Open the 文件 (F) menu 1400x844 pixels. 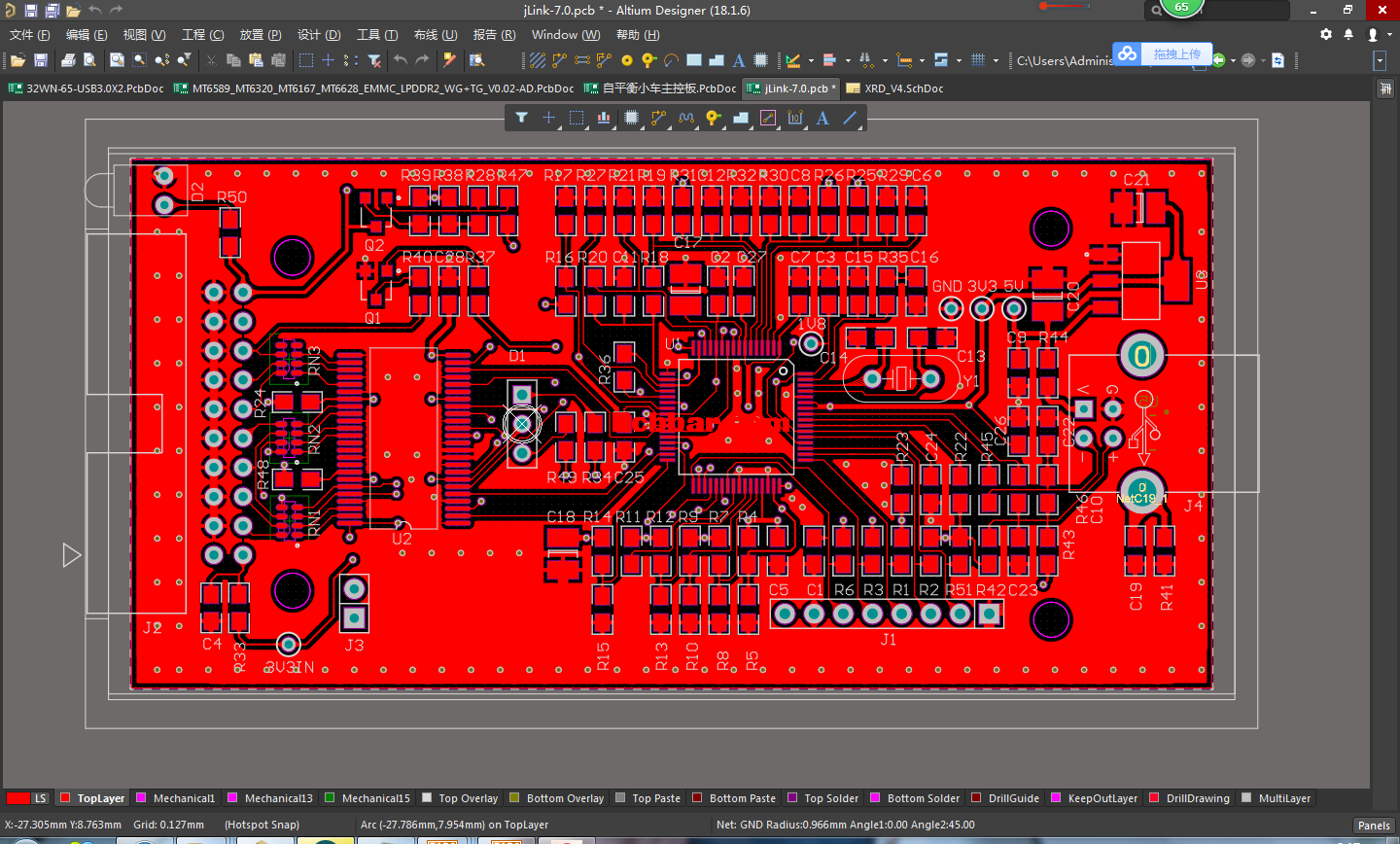coord(30,35)
